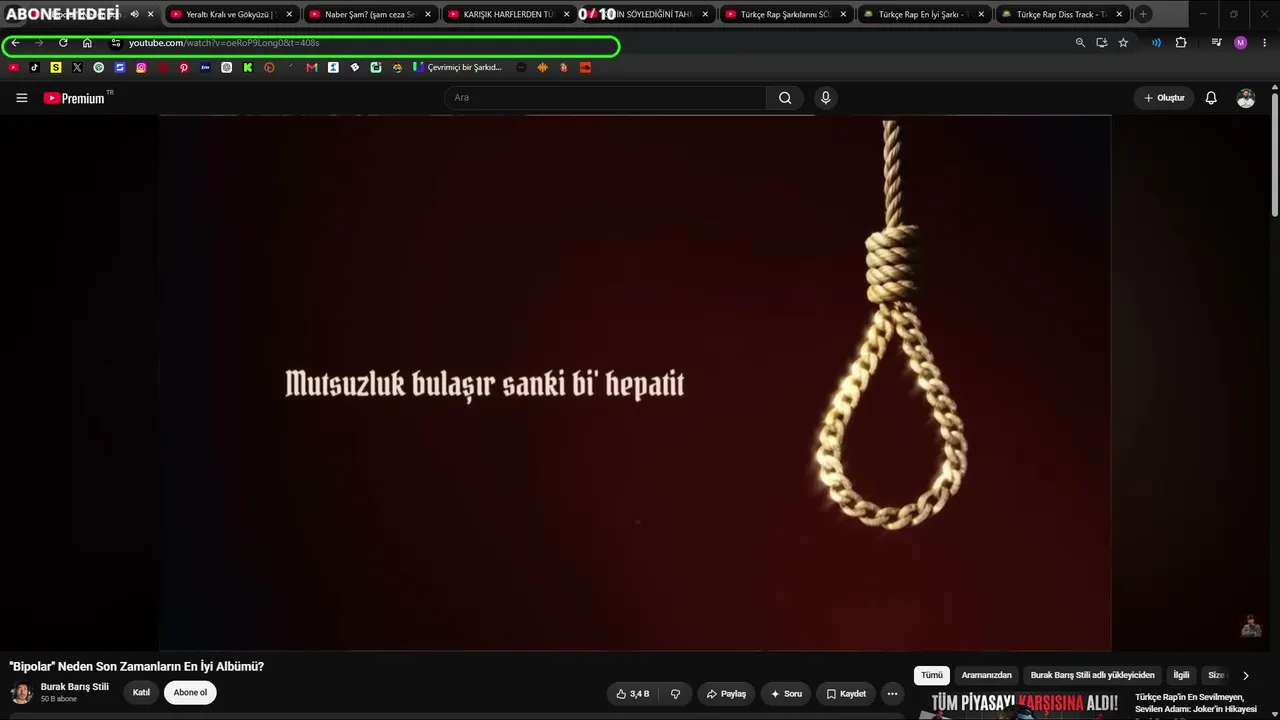
Task: Open the Burak Barış Stili channel name
Action: coord(75,687)
